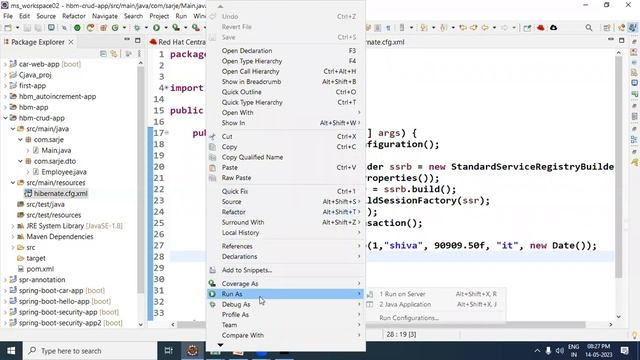
Task: Close the Package Explorer tab
Action: 71,42
